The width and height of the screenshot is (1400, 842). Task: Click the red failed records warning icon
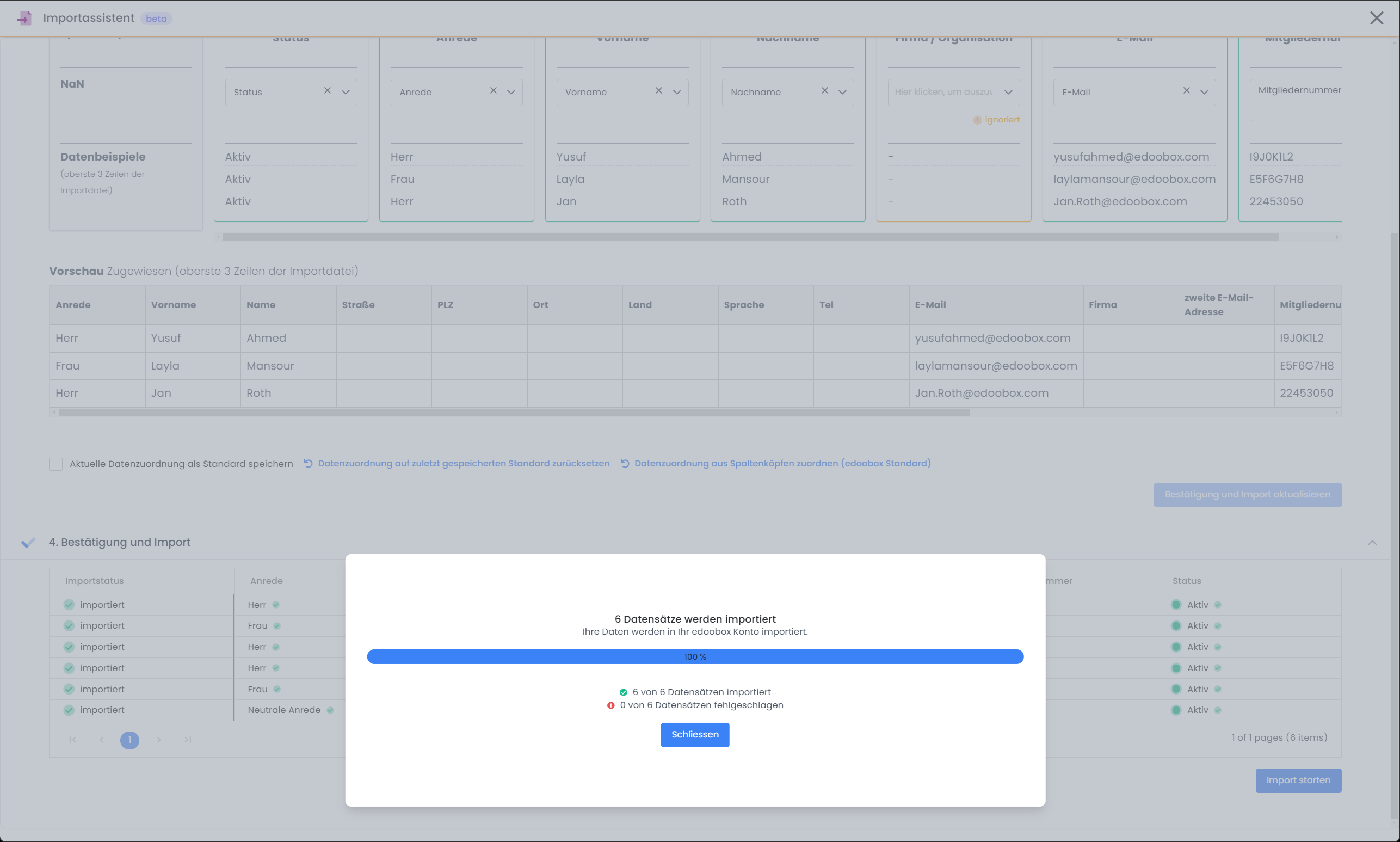tap(610, 705)
